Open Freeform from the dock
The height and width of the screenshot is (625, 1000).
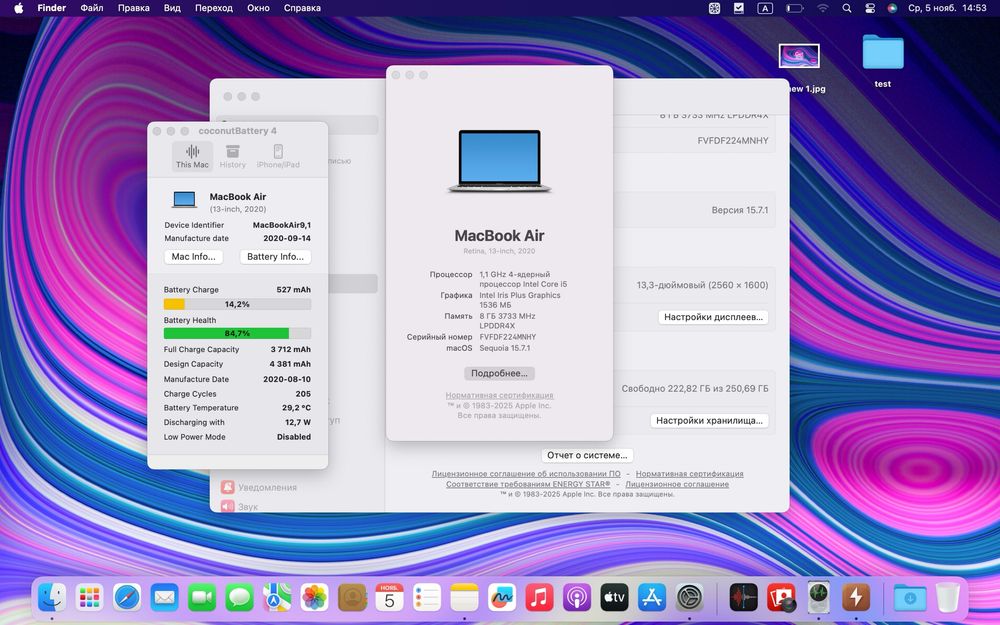[502, 598]
